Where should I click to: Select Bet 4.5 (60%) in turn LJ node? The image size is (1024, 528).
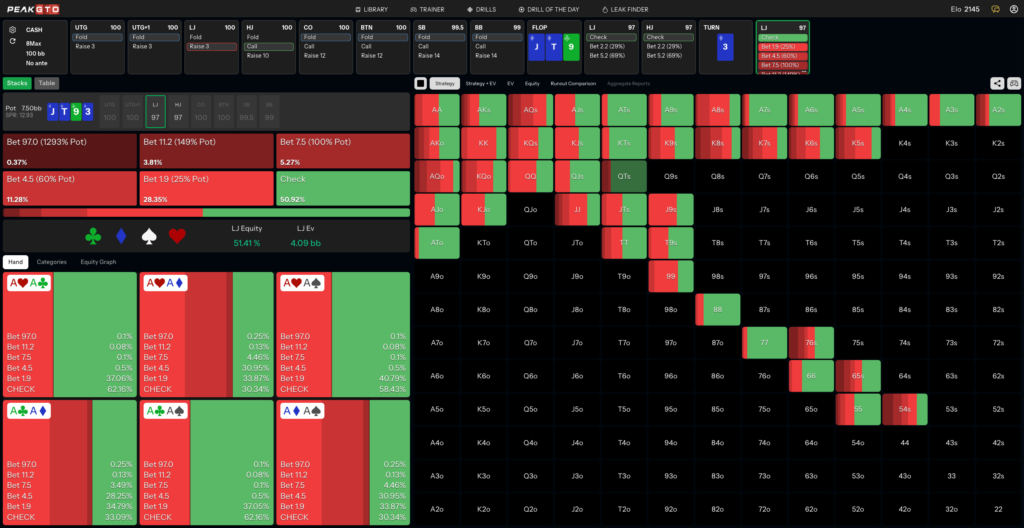point(782,56)
